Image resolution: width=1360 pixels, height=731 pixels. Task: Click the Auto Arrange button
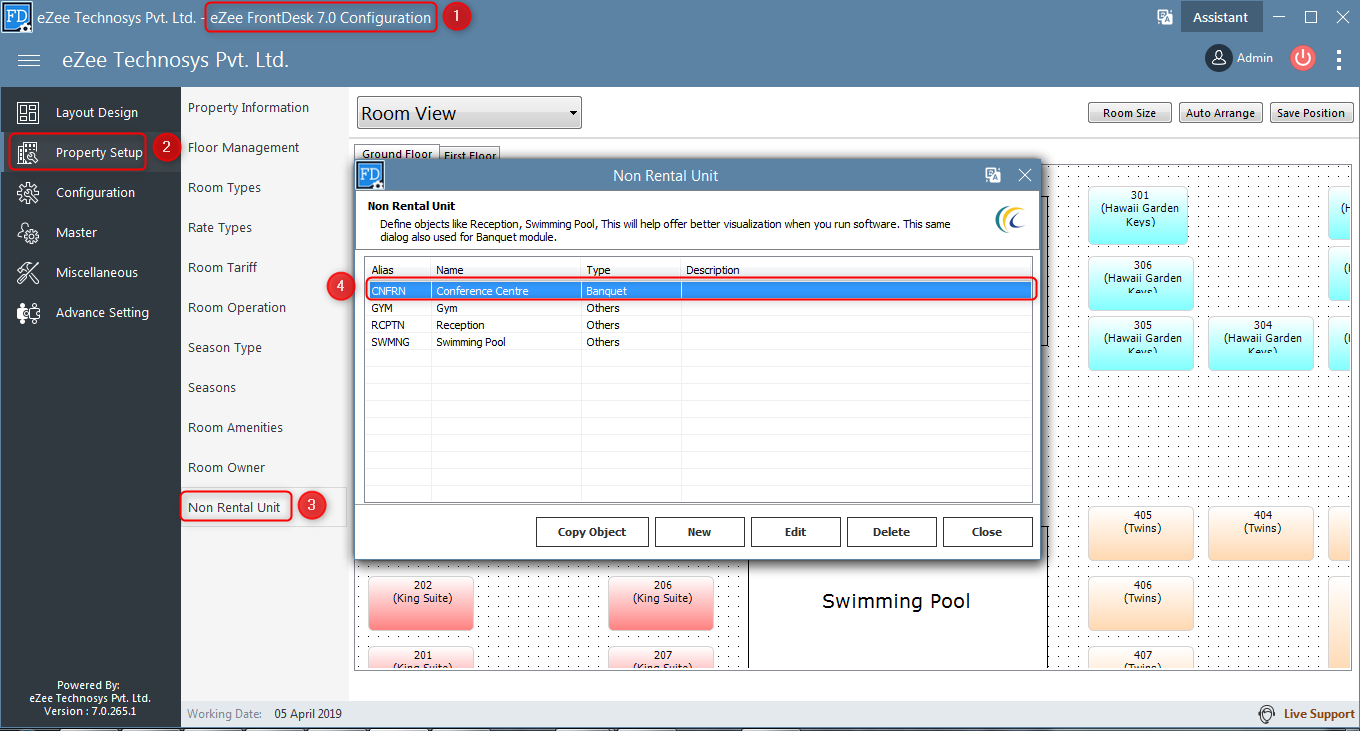tap(1220, 113)
